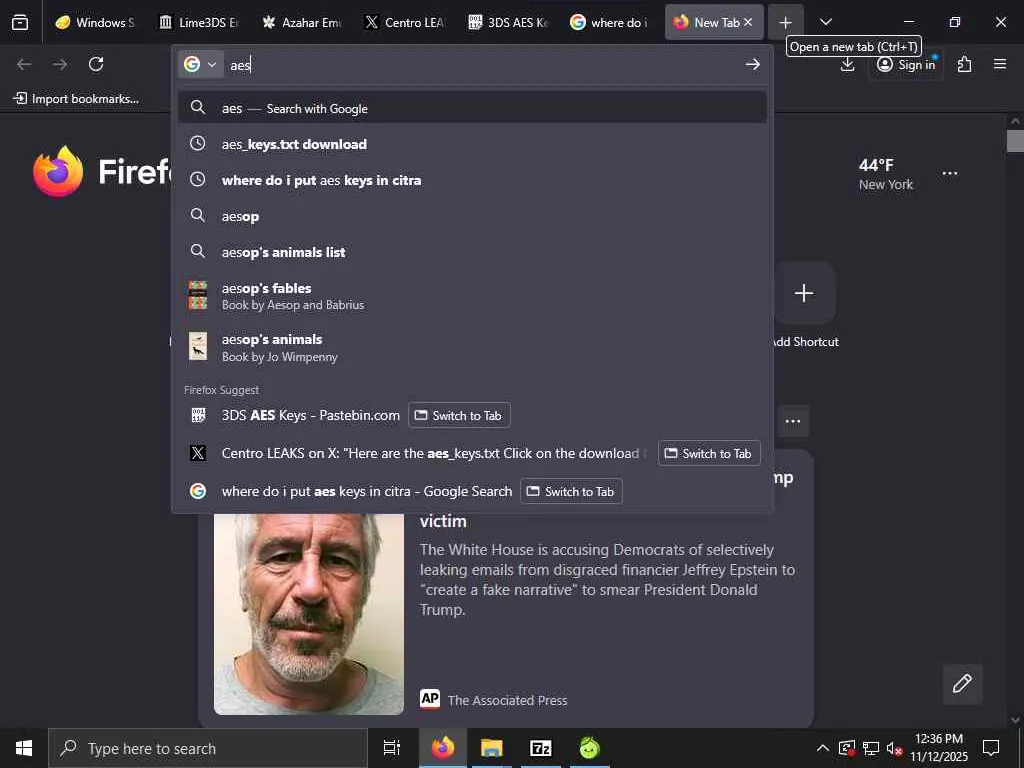
Task: Open the Downloads panel icon
Action: [847, 64]
